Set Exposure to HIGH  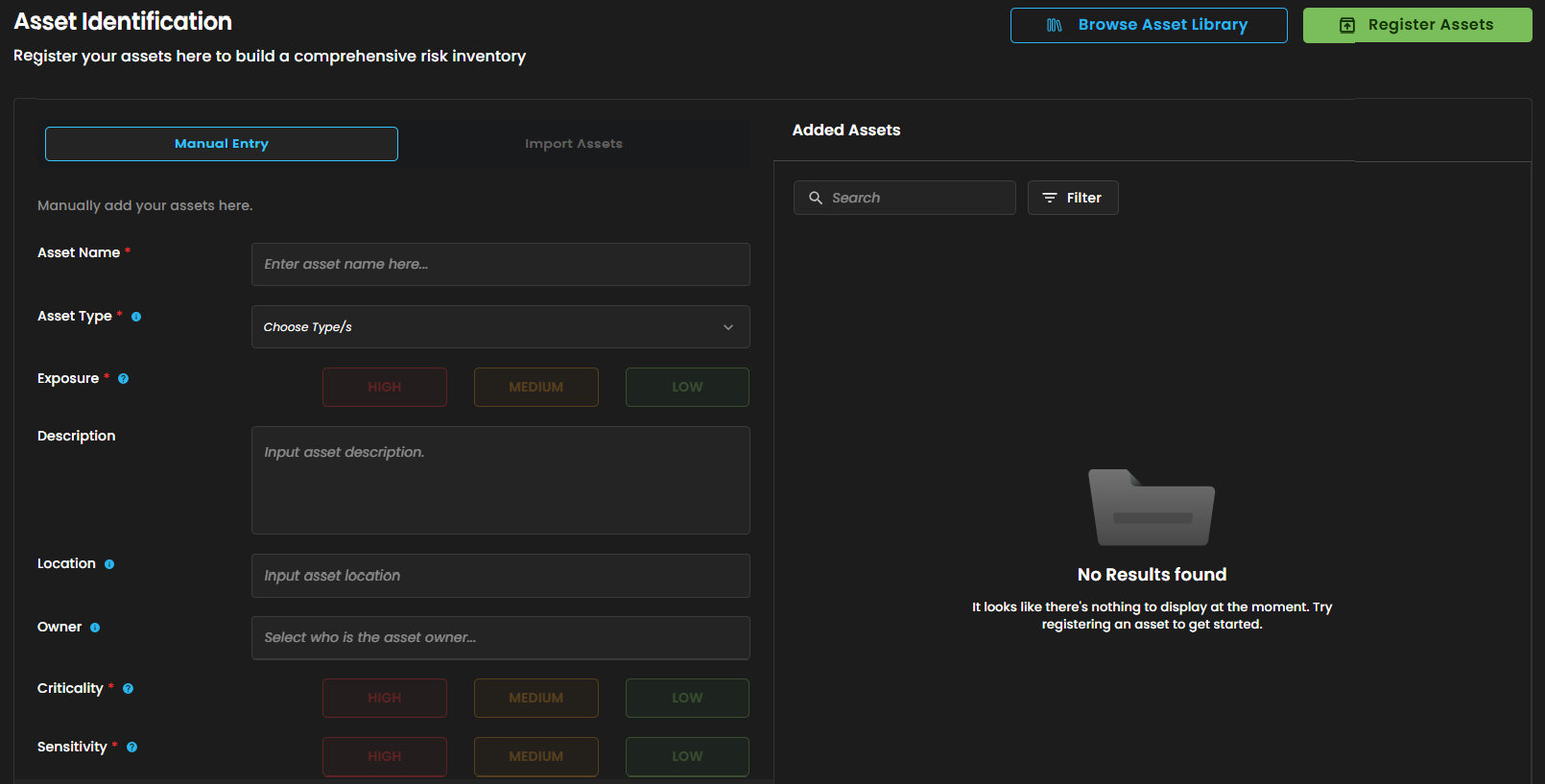[x=384, y=387]
